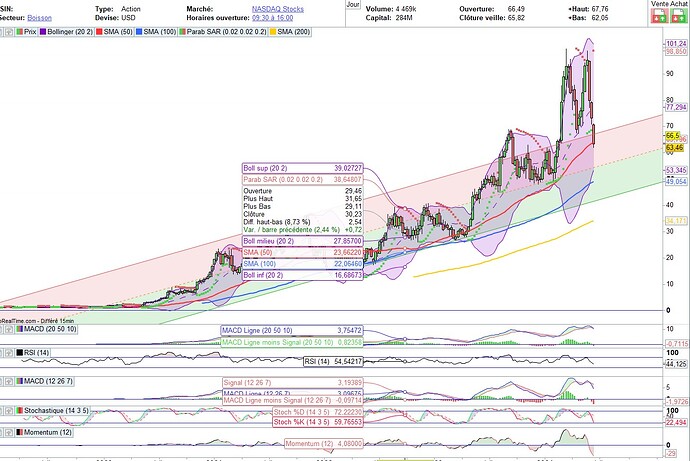Click the up-arrow icon beside the Prix label
This screenshot has height=461, width=690.
pos(9,32)
